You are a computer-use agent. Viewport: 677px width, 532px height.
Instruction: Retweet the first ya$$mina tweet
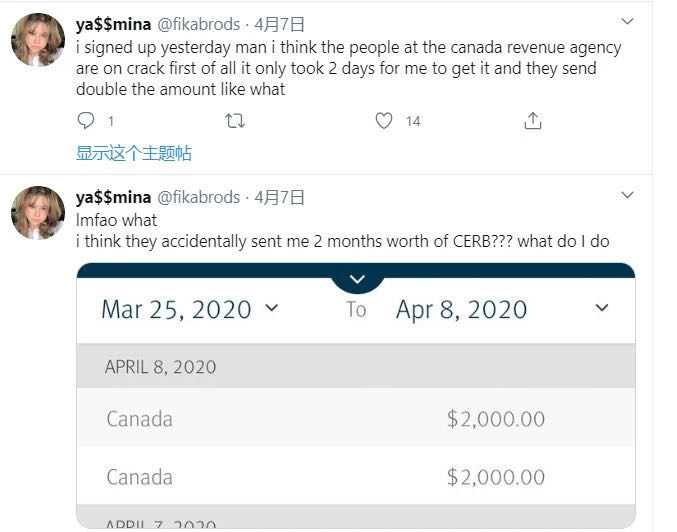(235, 121)
